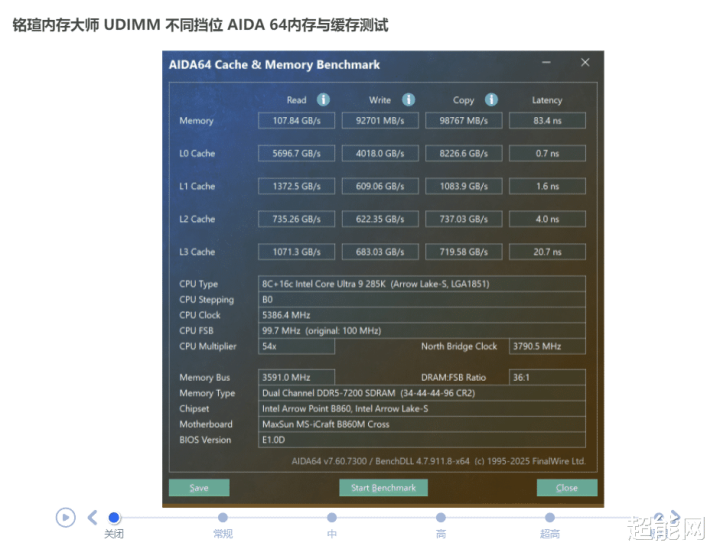Go to previous slide with left arrow

coord(92,518)
